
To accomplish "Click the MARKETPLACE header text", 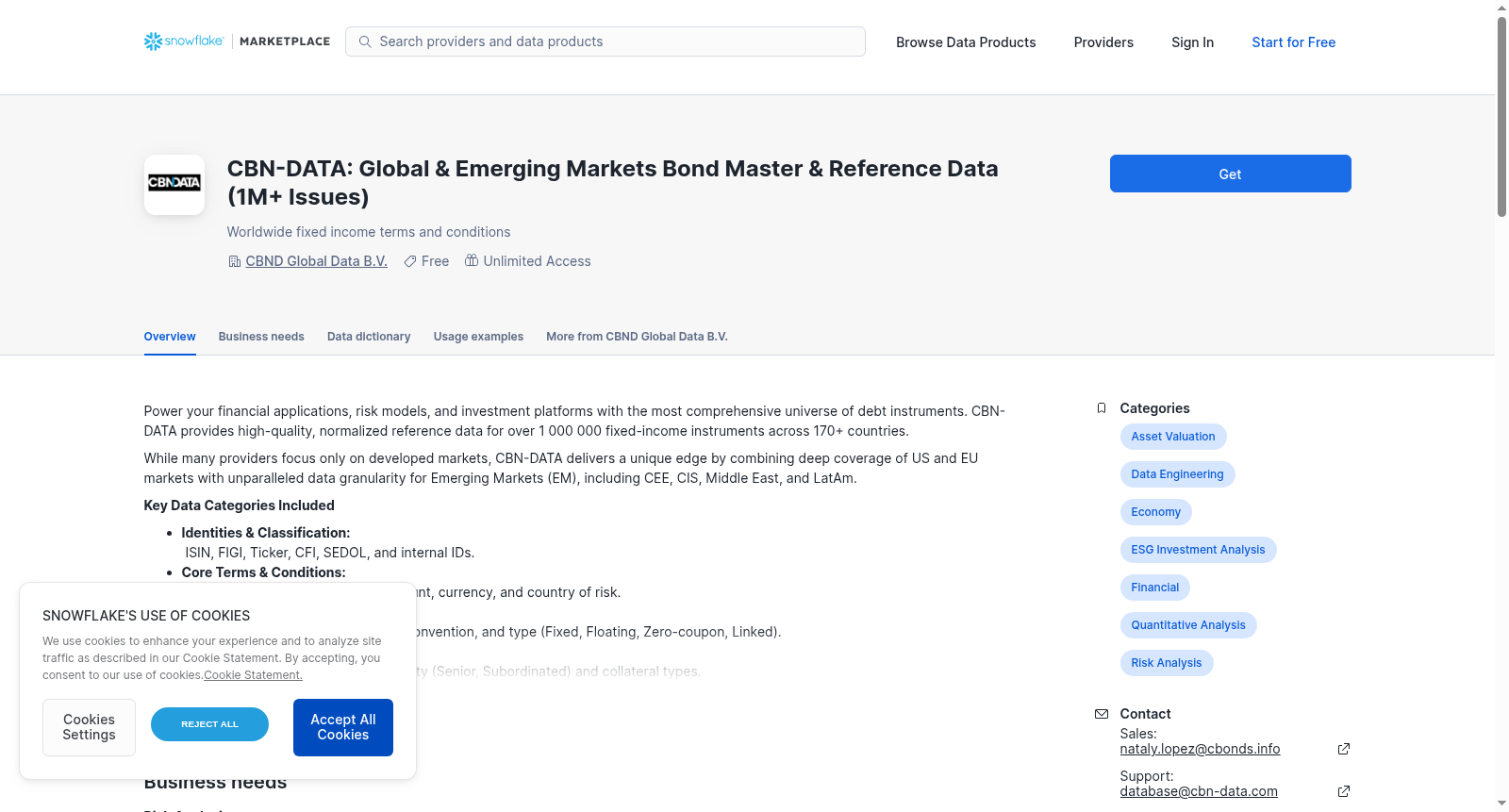I will pyautogui.click(x=285, y=41).
